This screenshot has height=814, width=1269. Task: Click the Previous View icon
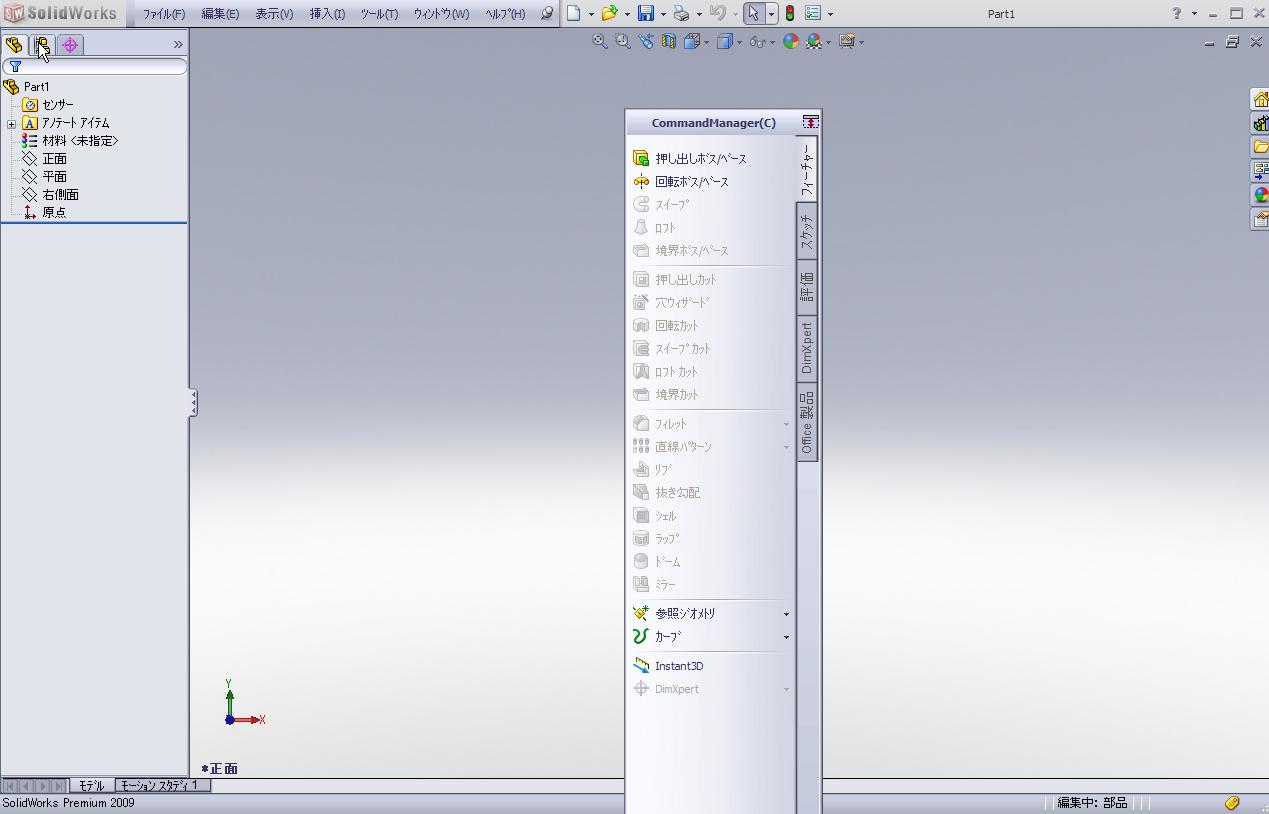point(646,42)
